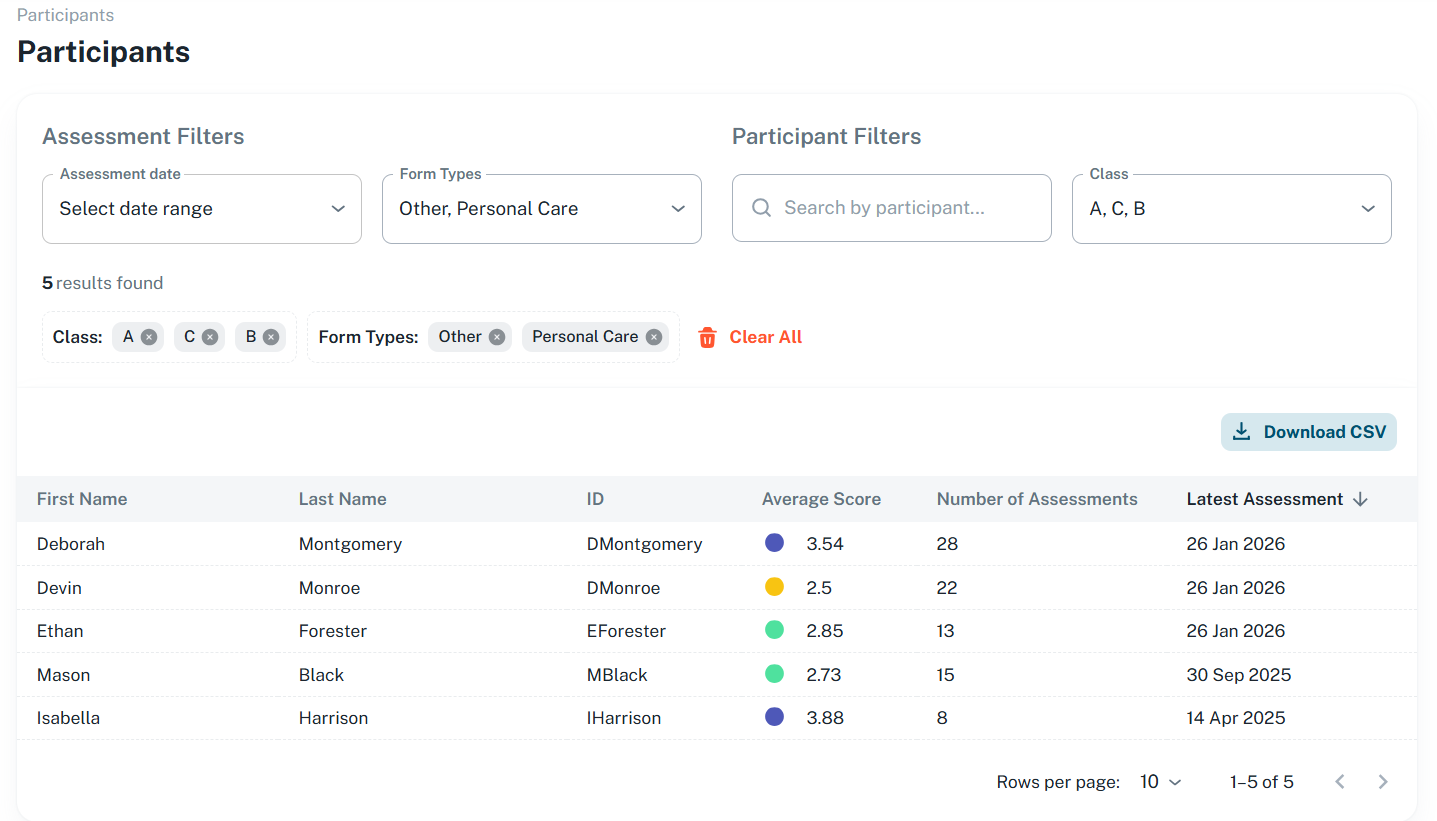Go to next page with the right chevron
The width and height of the screenshot is (1437, 821).
point(1383,781)
